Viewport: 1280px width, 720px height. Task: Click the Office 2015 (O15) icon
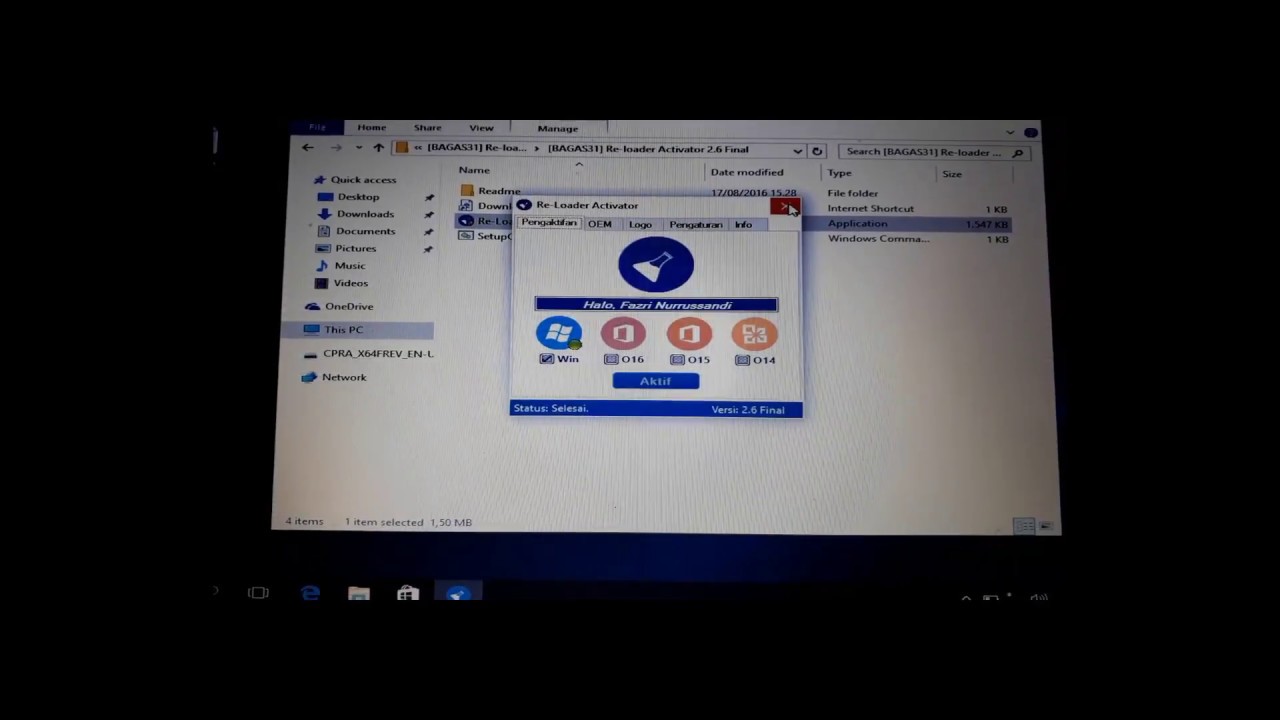(x=689, y=334)
